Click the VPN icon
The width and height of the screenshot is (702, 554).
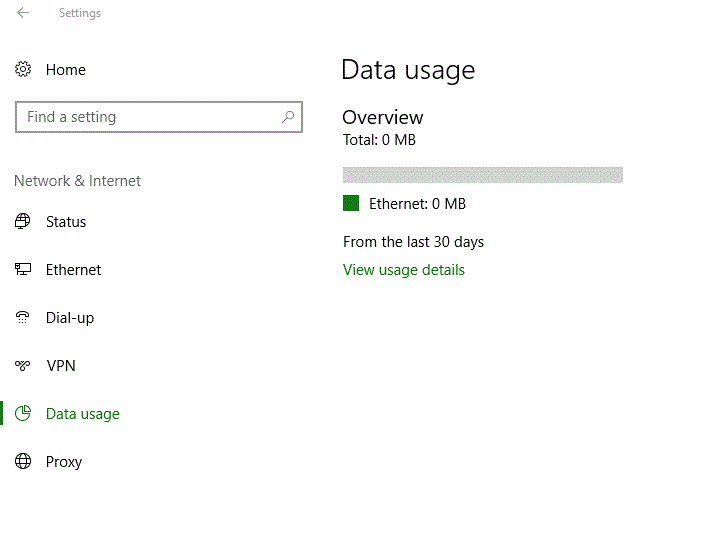tap(23, 366)
